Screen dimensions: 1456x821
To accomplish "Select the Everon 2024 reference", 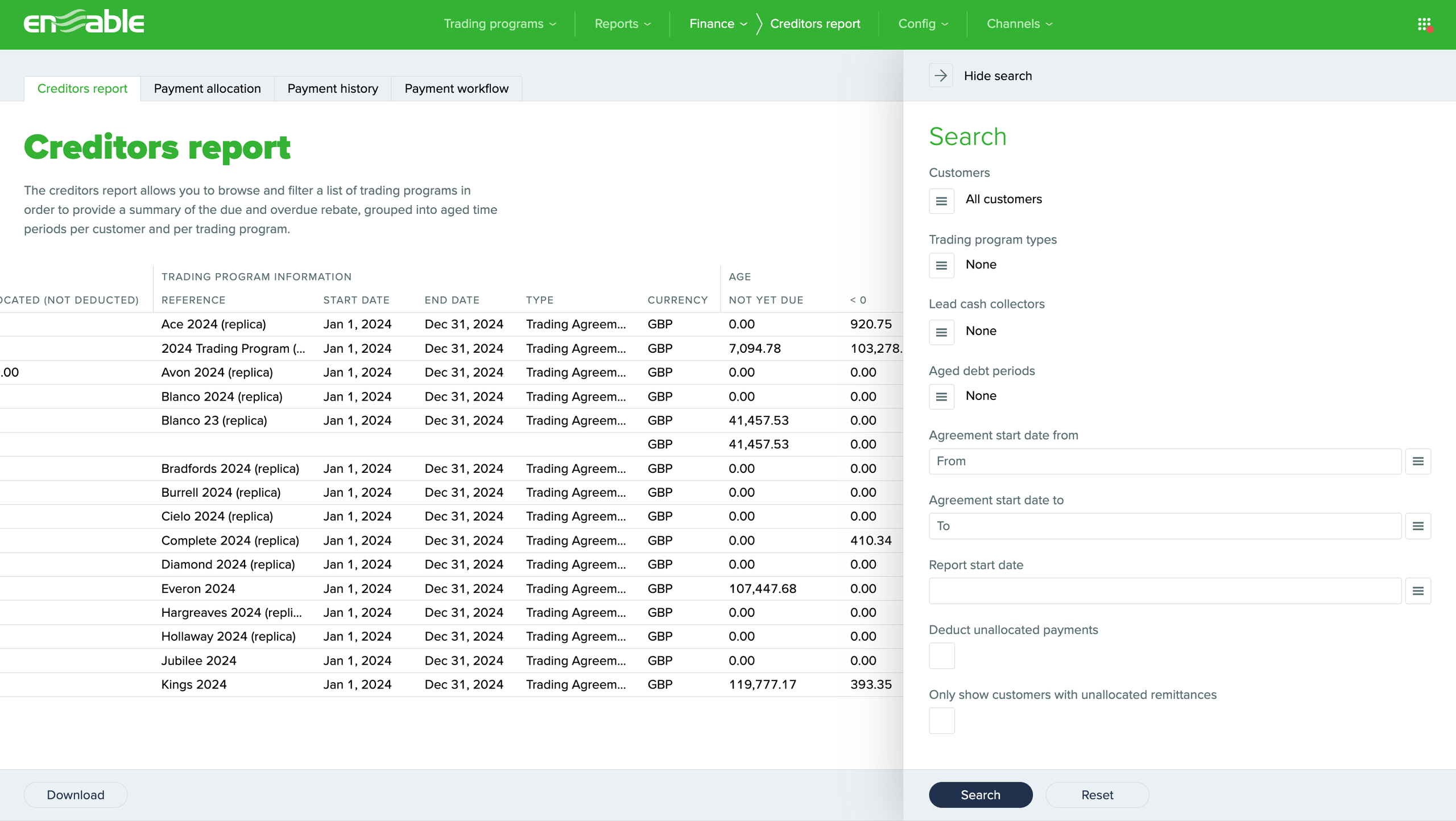I will pyautogui.click(x=198, y=589).
